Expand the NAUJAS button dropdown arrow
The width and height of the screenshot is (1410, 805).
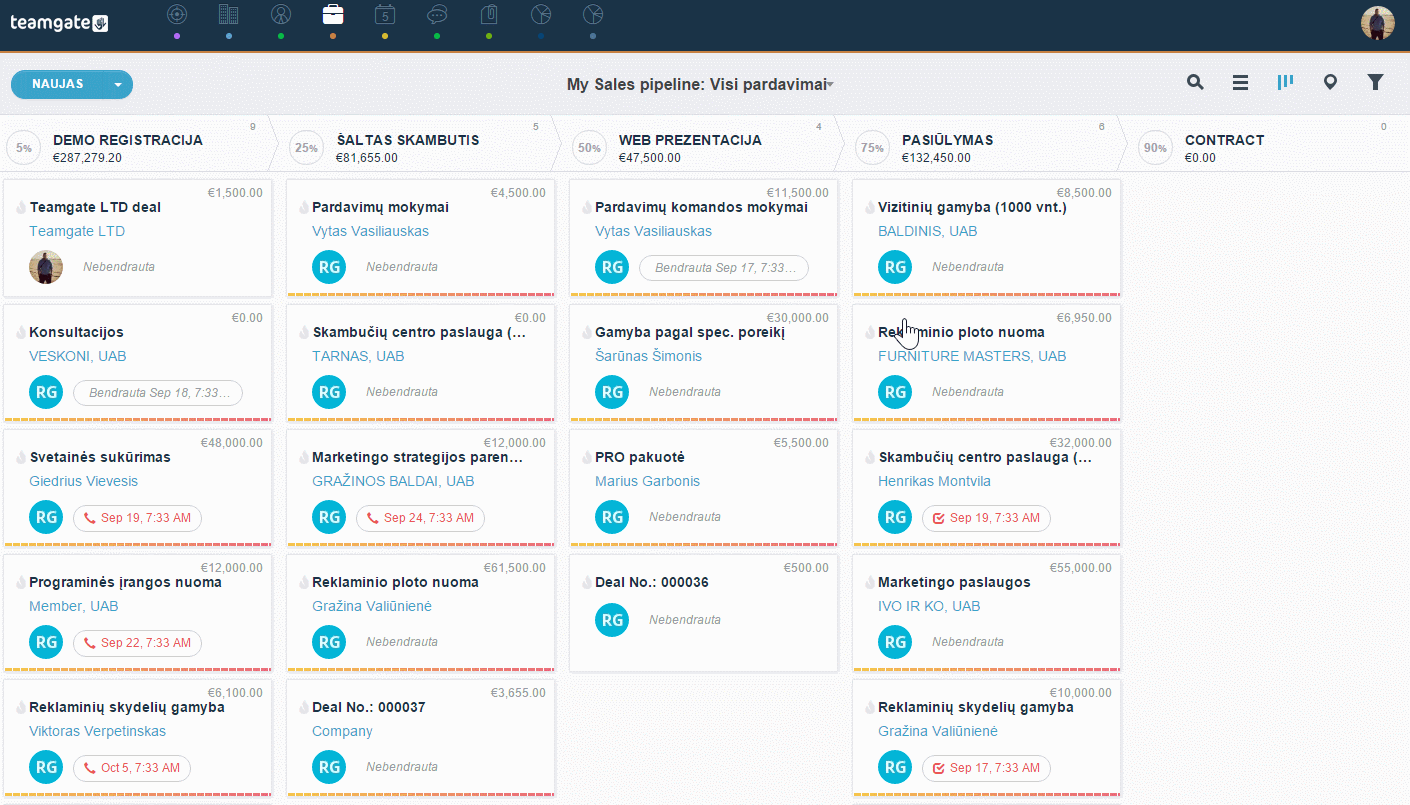[x=118, y=85]
